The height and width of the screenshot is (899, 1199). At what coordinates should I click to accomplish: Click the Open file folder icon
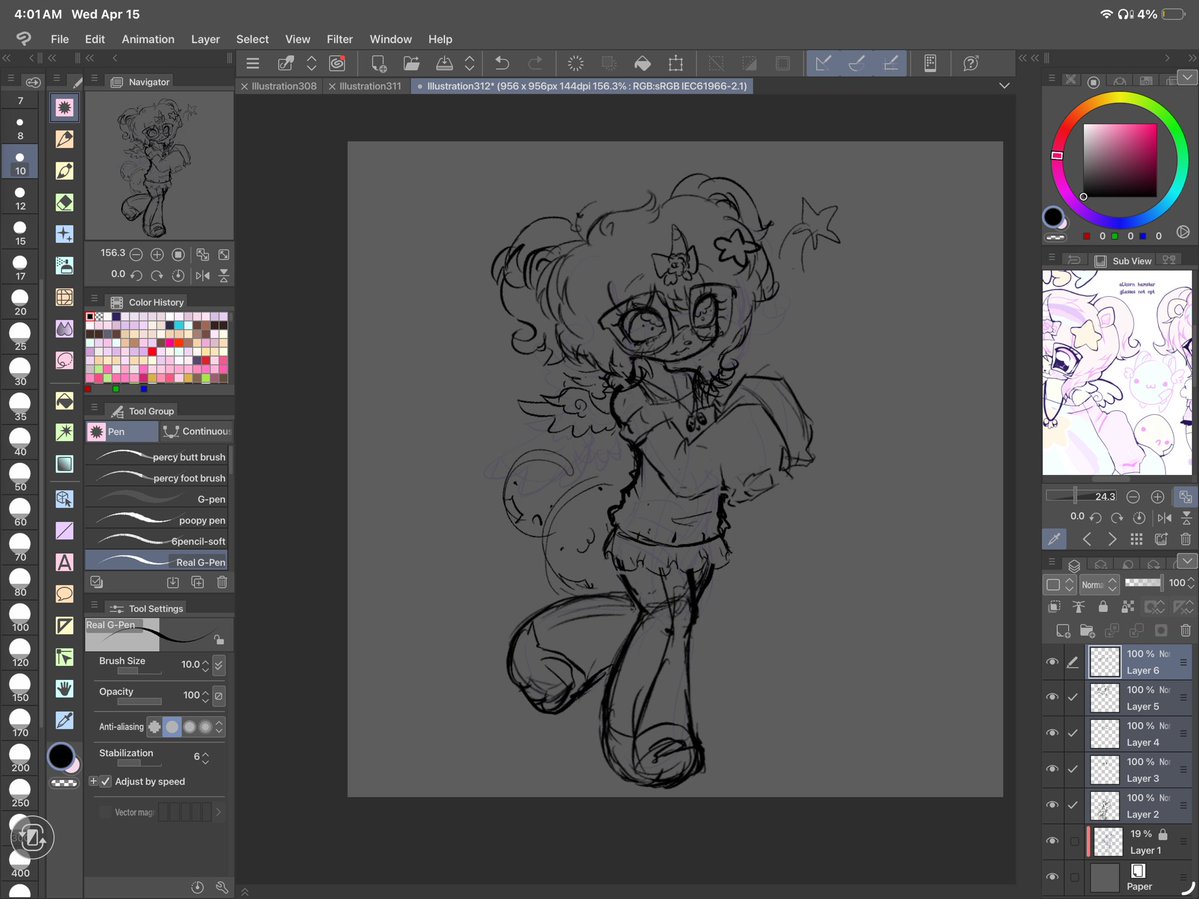pyautogui.click(x=411, y=63)
